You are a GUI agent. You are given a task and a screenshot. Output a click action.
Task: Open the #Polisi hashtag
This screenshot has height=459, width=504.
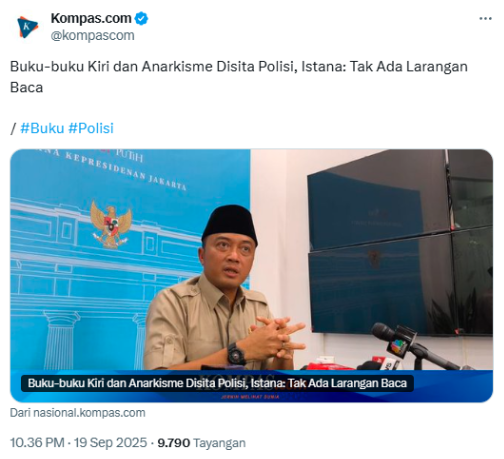[x=91, y=128]
